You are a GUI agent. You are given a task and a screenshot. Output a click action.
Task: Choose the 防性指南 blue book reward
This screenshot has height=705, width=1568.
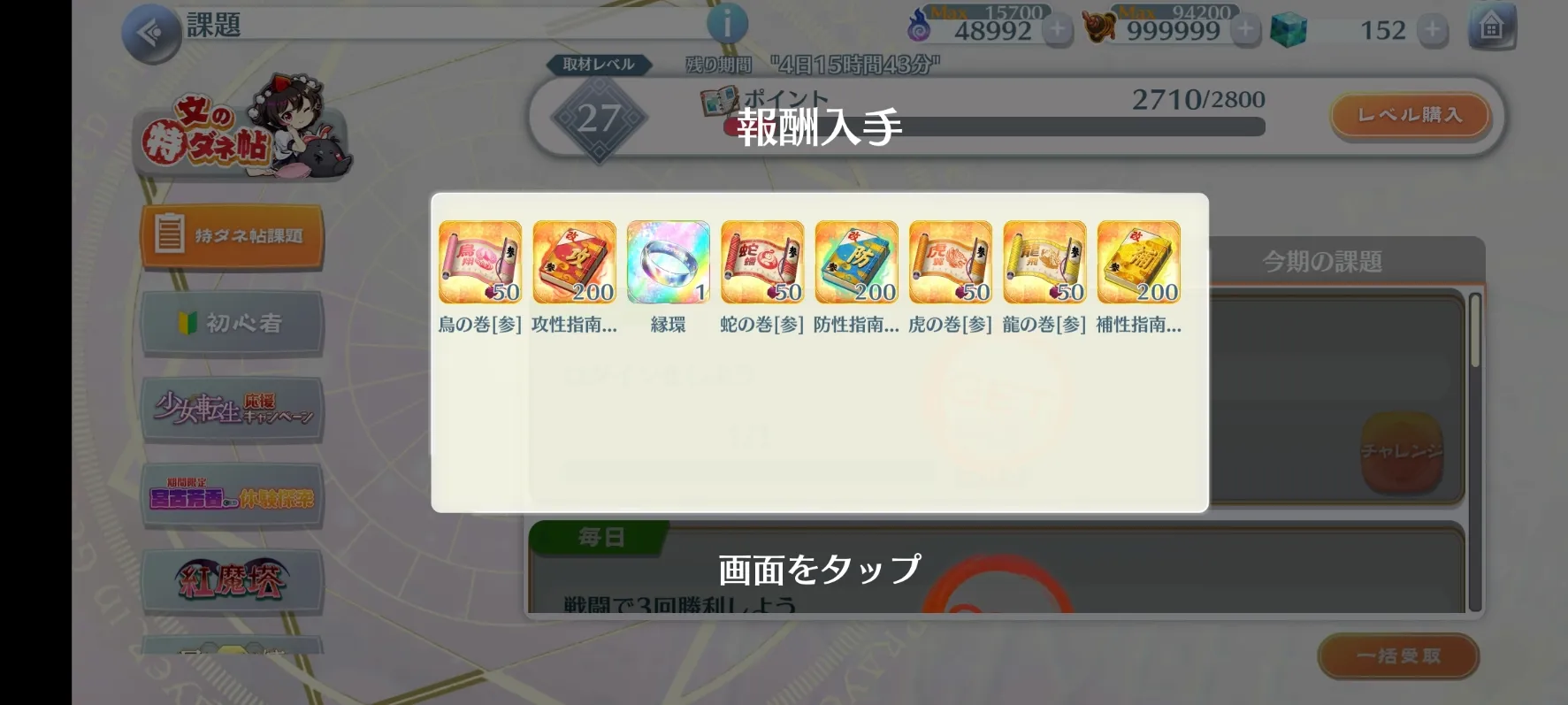[856, 262]
